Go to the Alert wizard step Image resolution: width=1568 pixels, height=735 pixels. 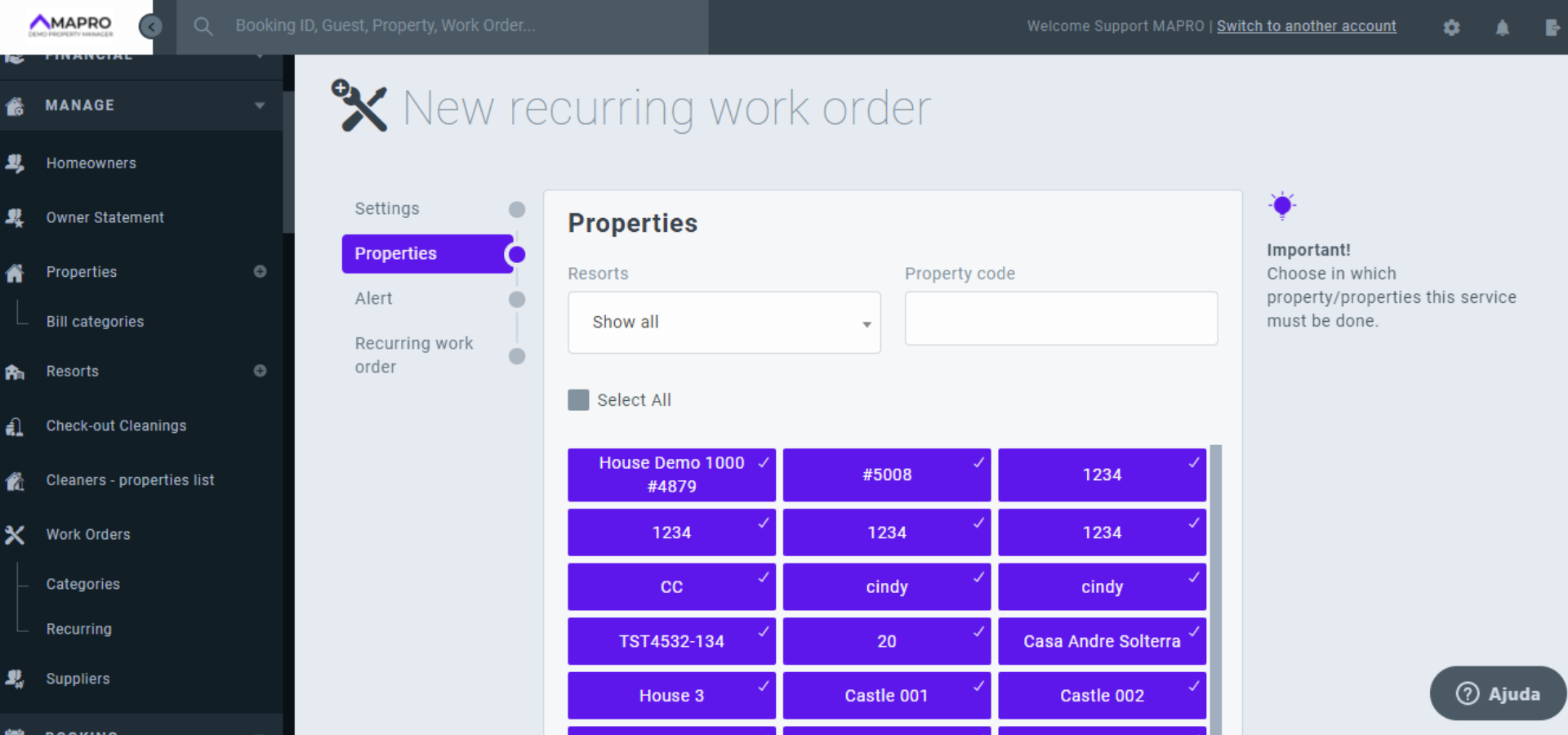click(373, 299)
